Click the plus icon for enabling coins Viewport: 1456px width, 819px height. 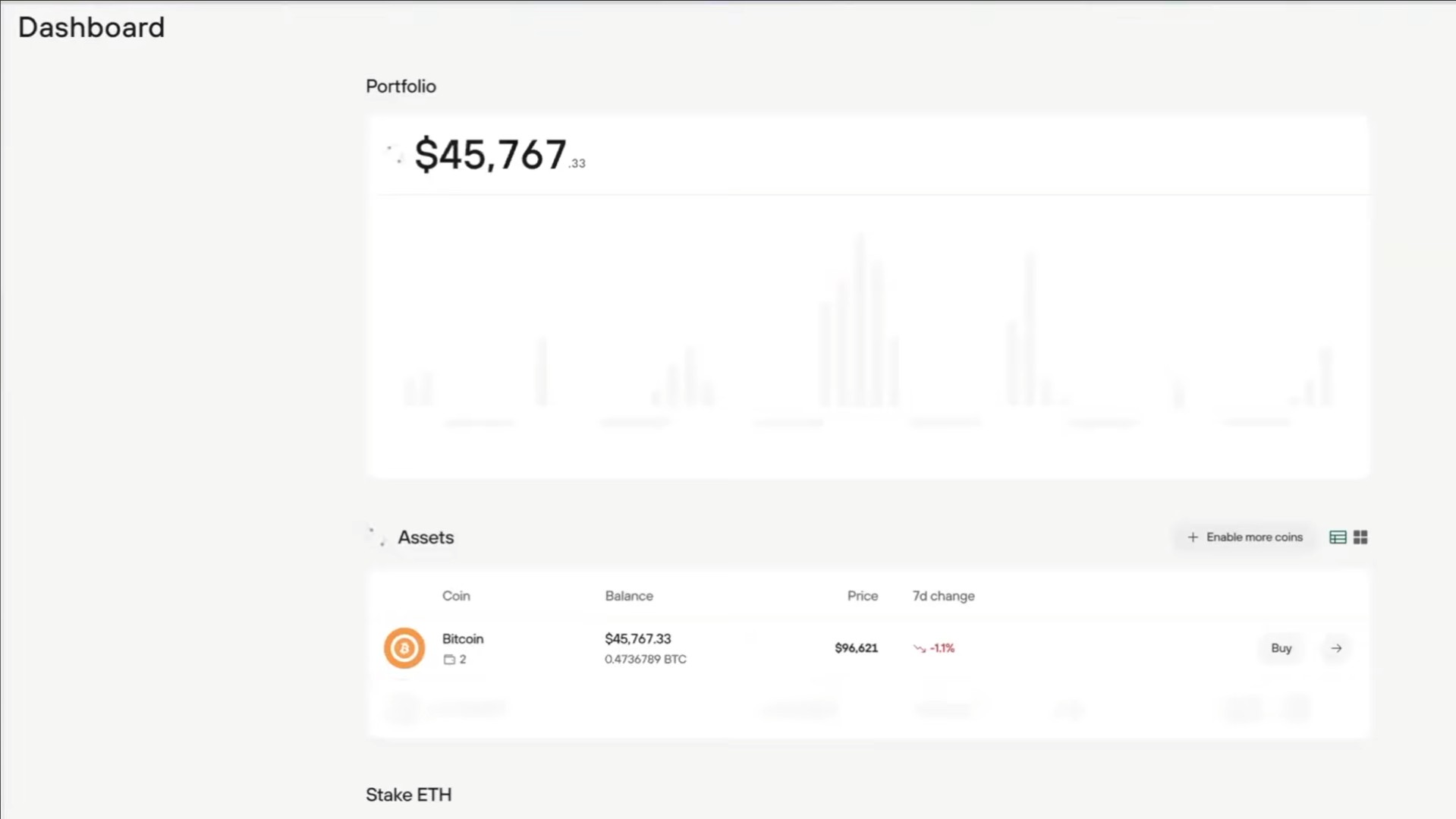(x=1193, y=537)
